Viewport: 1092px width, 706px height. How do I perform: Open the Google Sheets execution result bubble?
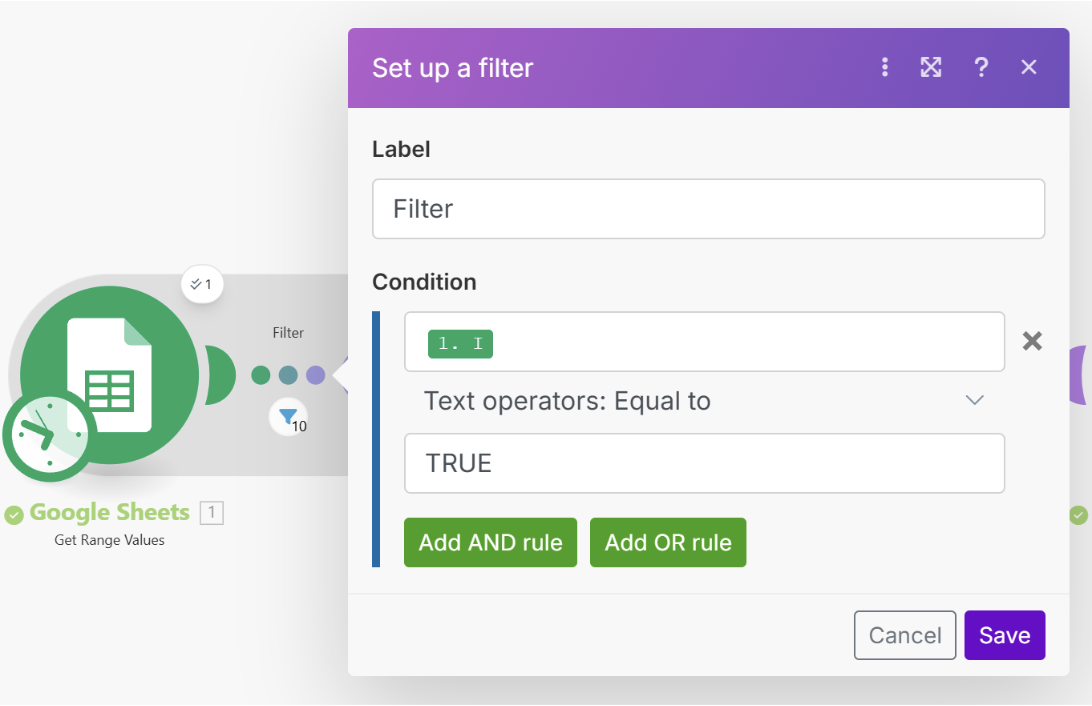(202, 284)
